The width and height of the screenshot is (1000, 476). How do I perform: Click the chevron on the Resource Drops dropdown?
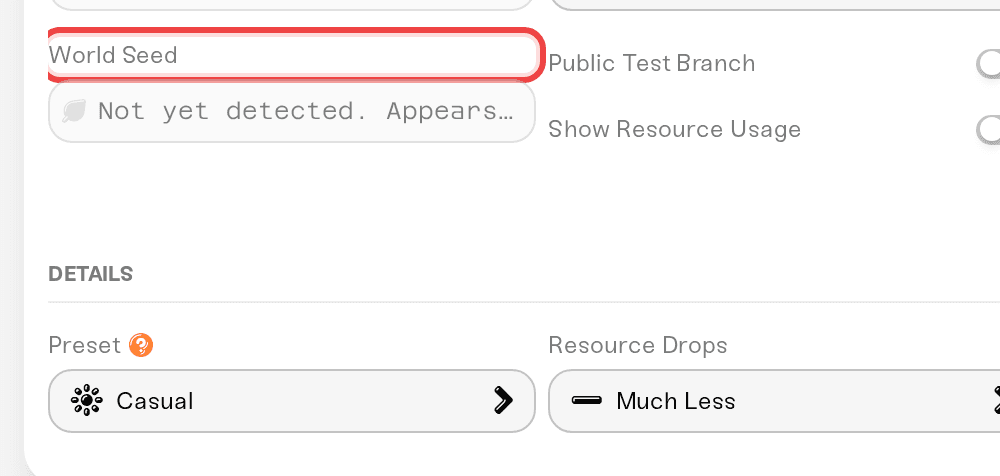[996, 401]
